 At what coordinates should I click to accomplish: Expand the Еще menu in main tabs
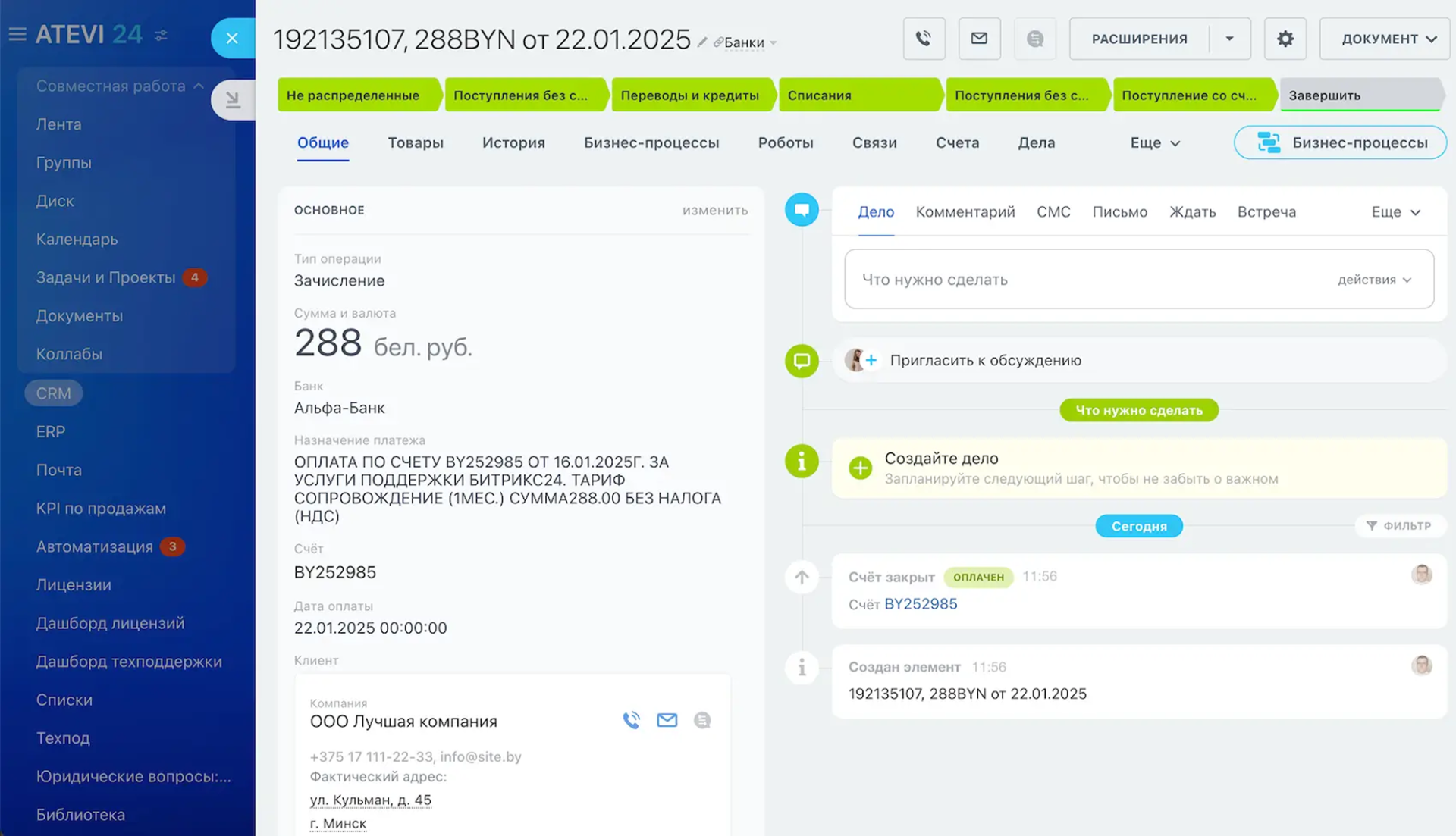[1154, 143]
